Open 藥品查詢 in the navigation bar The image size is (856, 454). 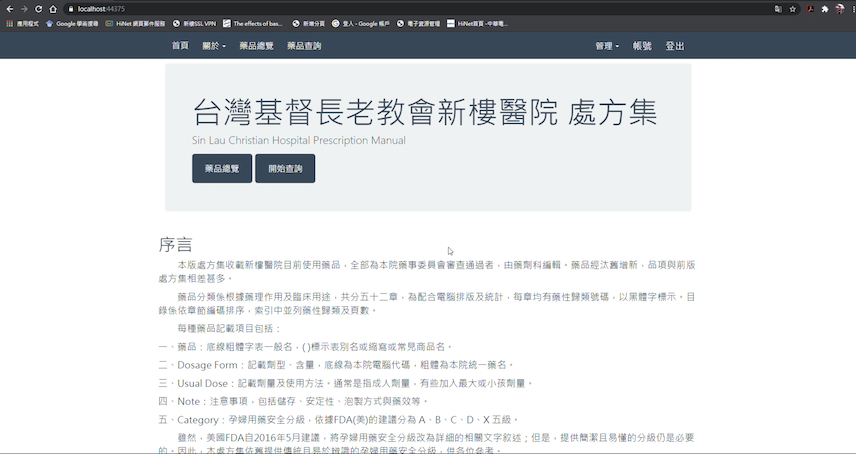click(x=304, y=46)
